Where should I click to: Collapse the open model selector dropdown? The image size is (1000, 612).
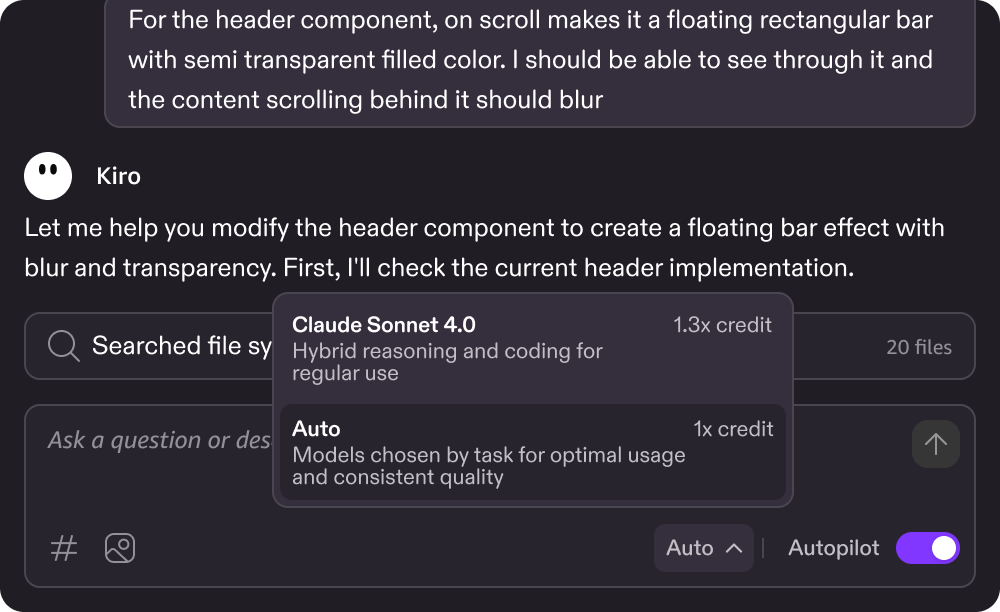pyautogui.click(x=703, y=548)
